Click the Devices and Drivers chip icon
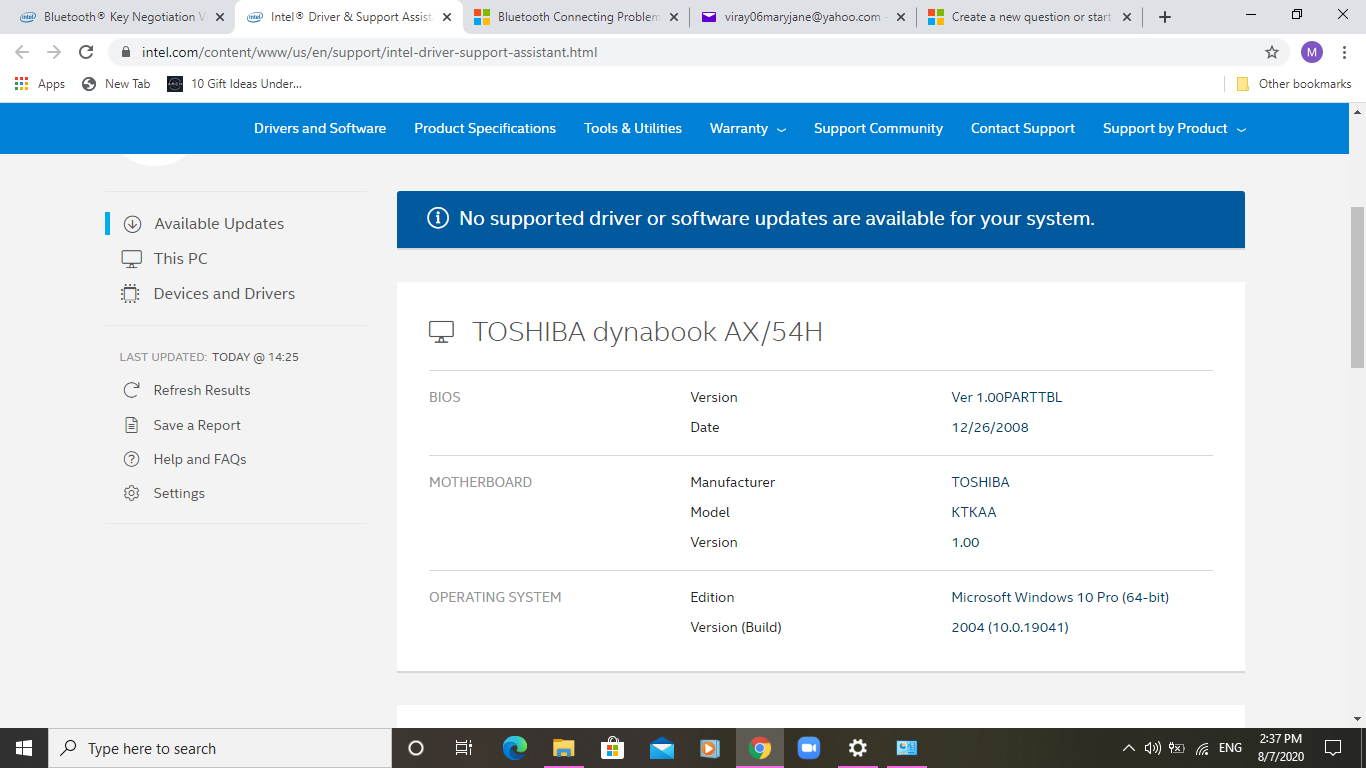This screenshot has width=1366, height=768. [x=131, y=294]
